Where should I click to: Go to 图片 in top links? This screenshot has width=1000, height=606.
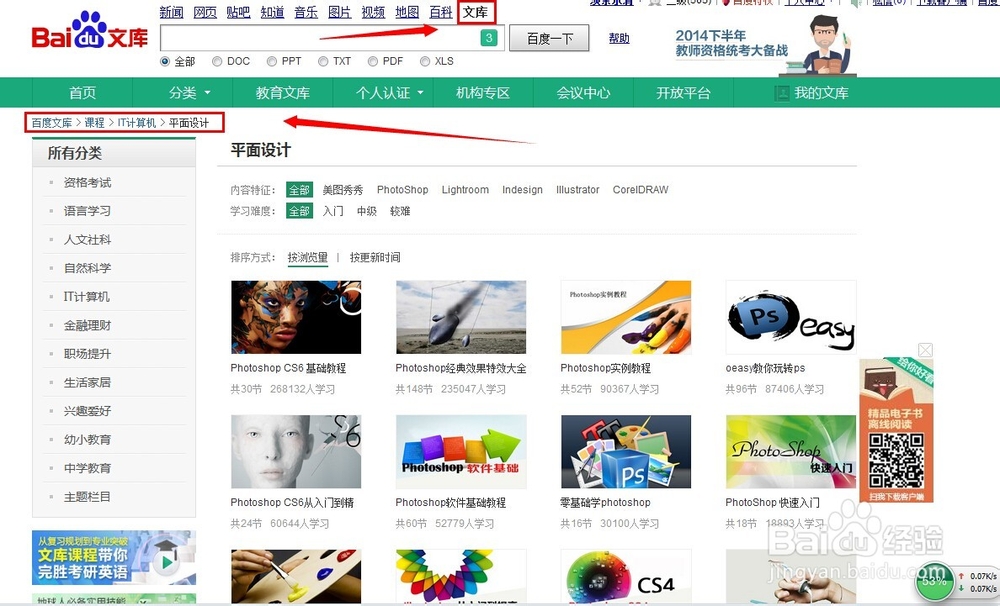point(340,12)
